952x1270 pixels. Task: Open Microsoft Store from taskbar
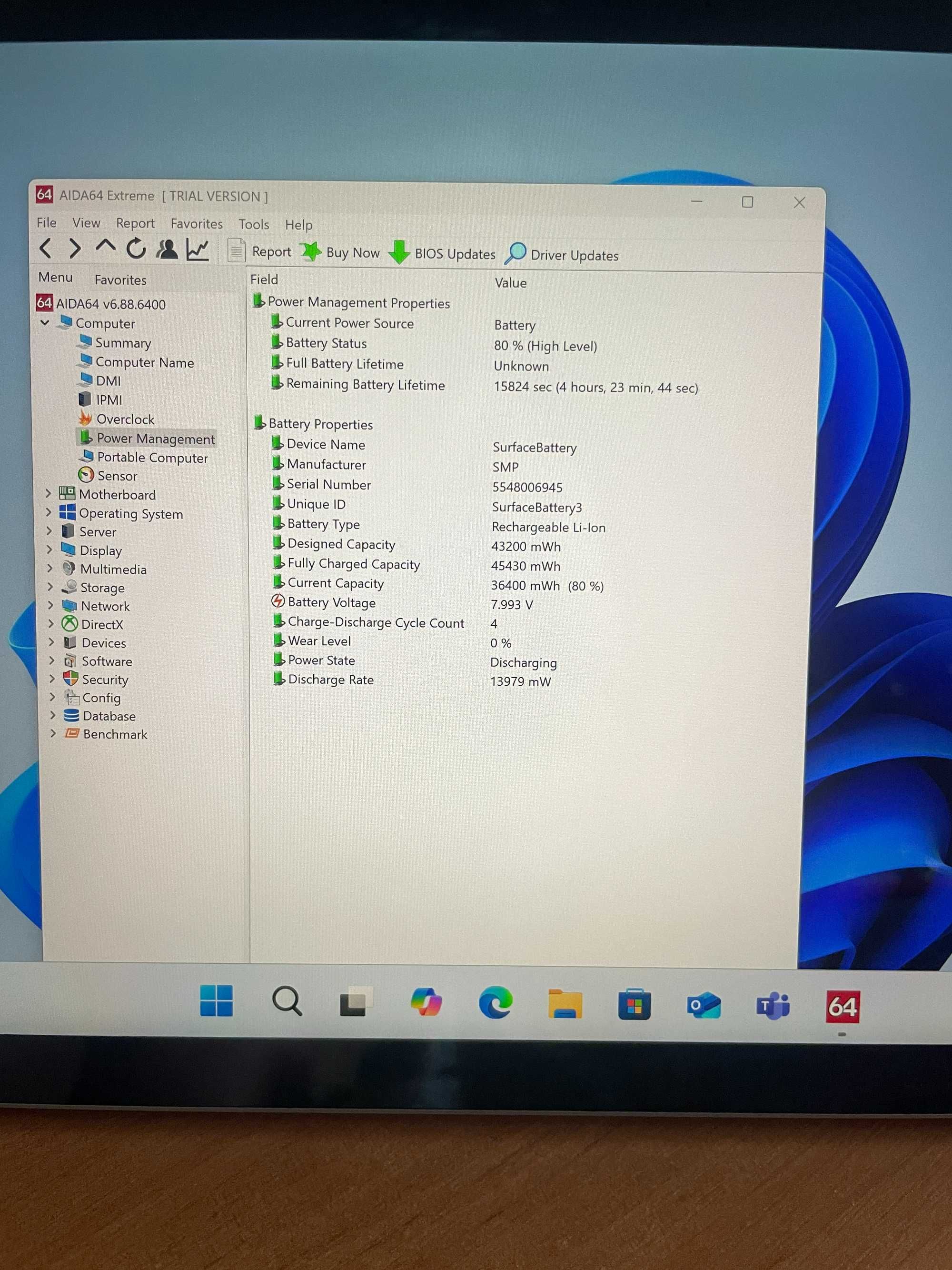(634, 1005)
